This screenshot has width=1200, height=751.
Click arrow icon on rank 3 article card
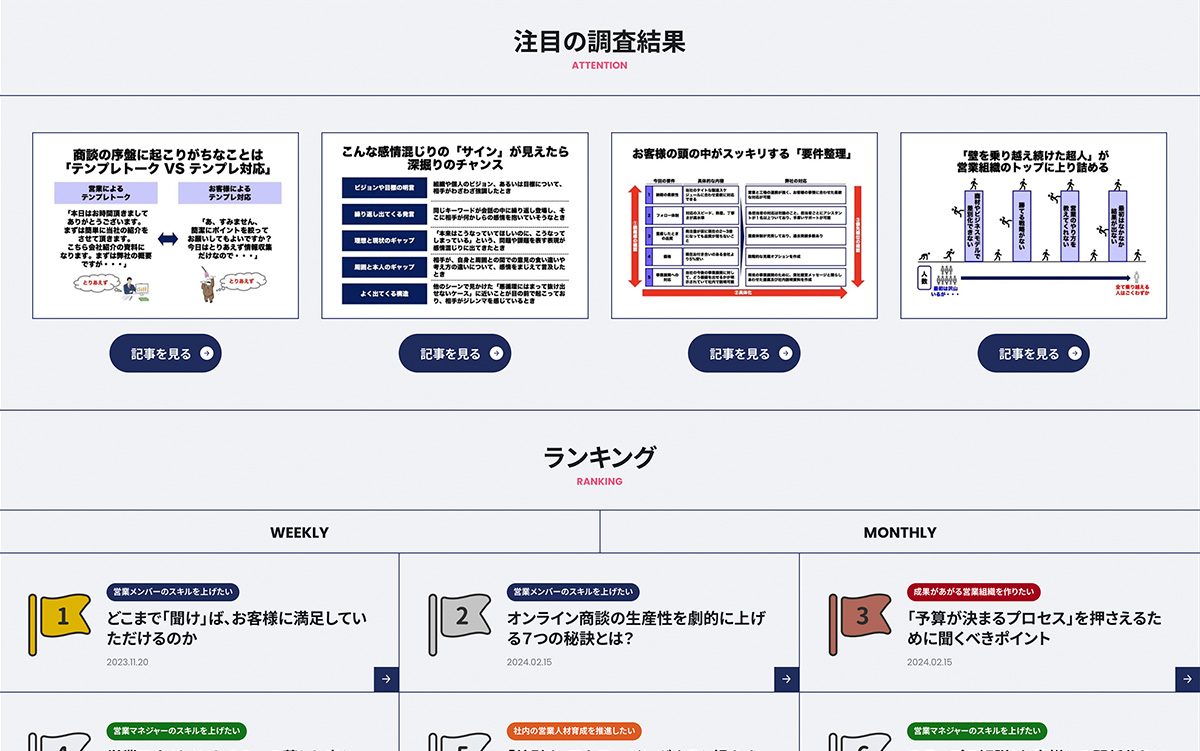tap(1187, 679)
